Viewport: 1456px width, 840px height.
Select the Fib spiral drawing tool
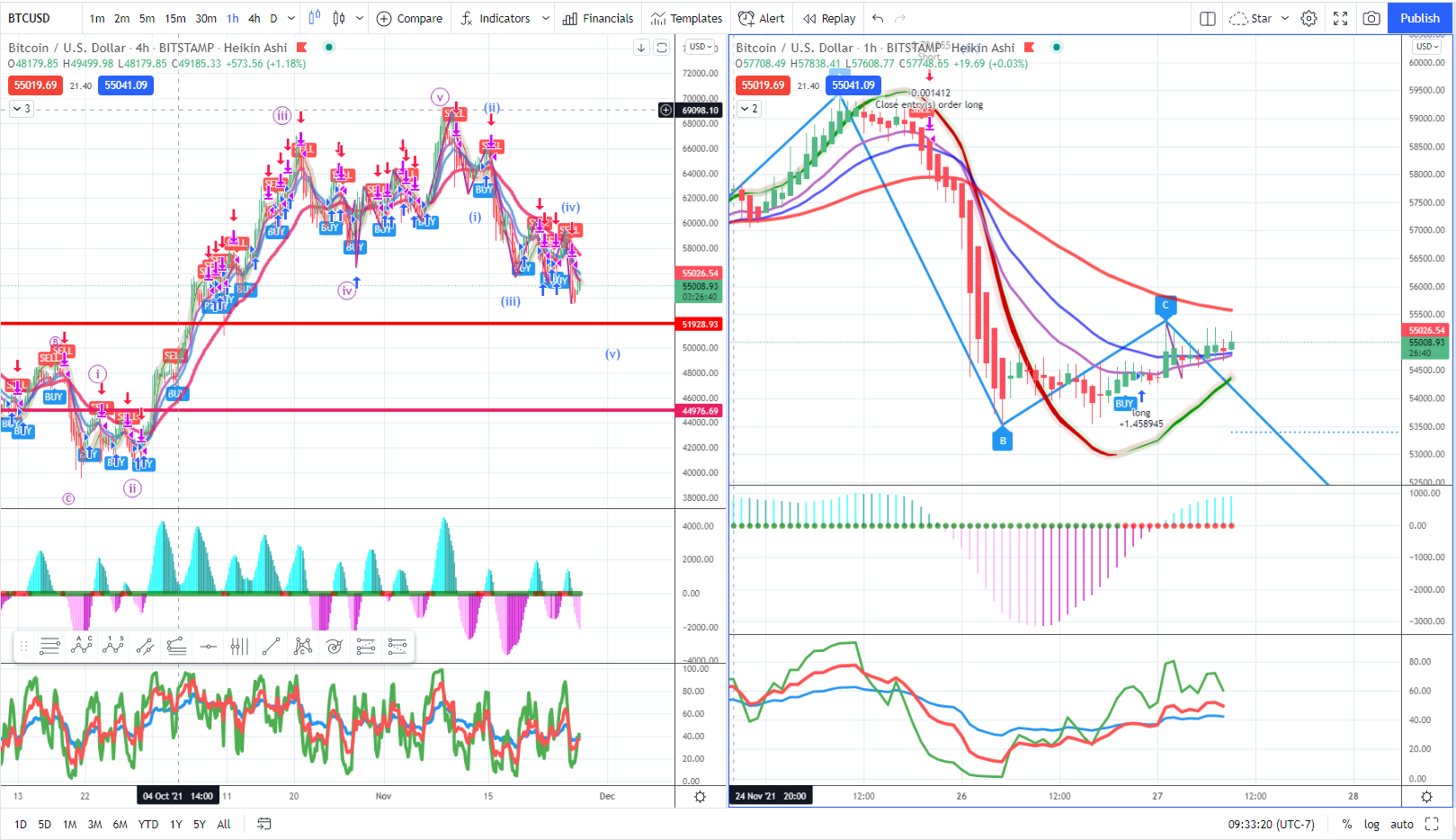click(x=335, y=646)
